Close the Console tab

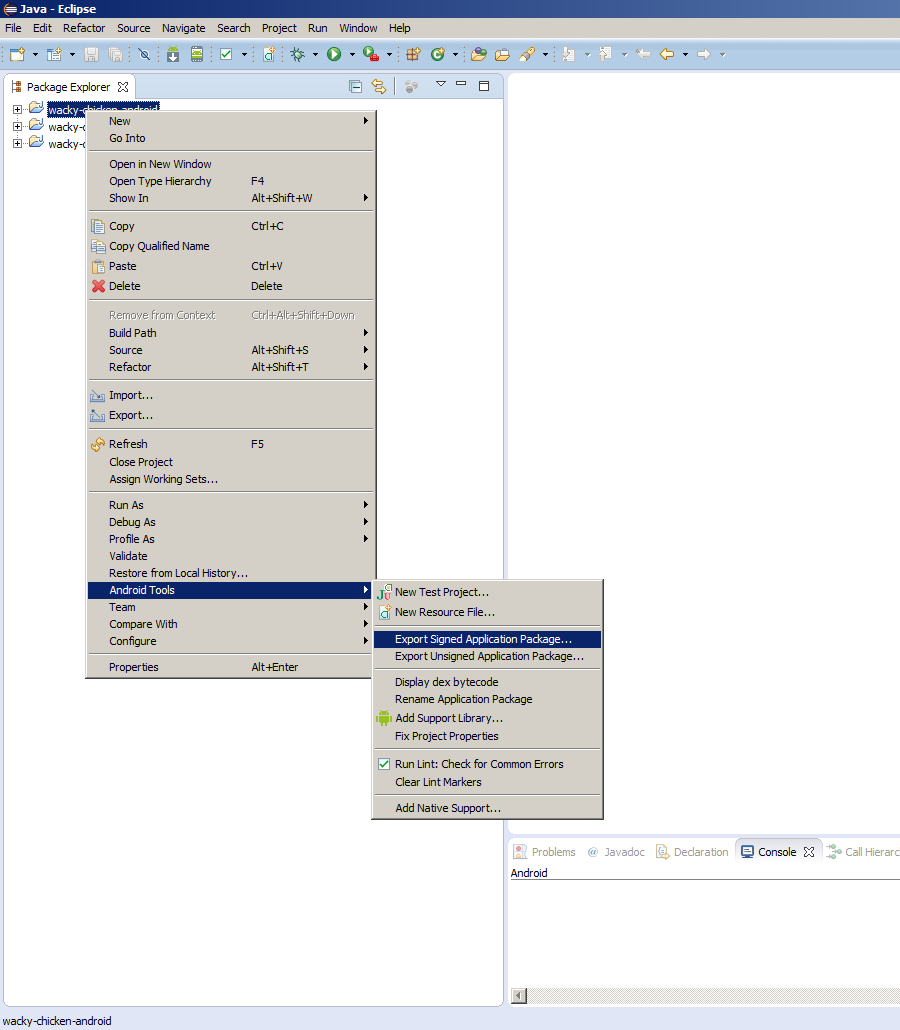point(809,852)
